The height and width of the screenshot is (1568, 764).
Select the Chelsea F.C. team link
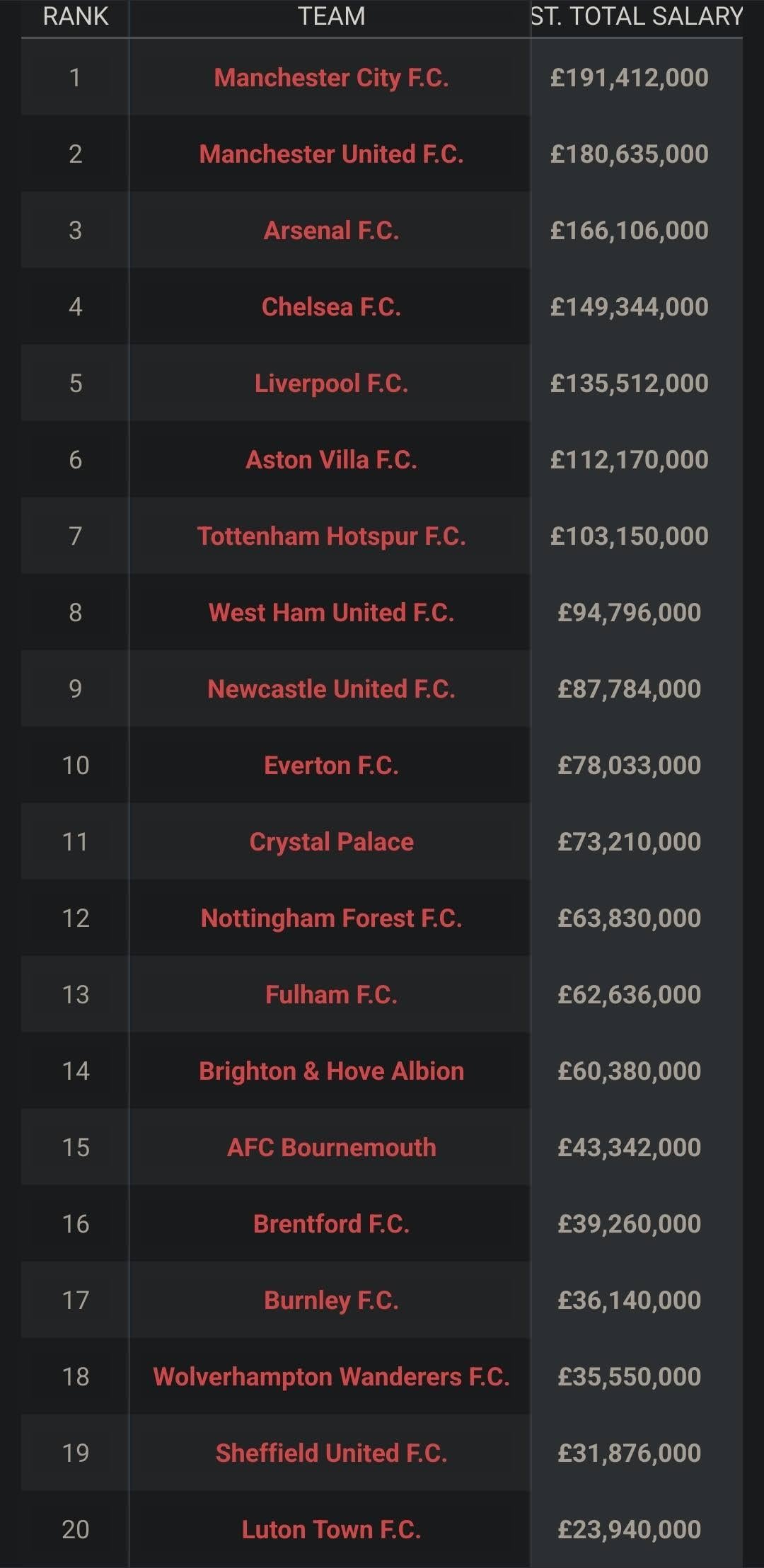[x=331, y=307]
